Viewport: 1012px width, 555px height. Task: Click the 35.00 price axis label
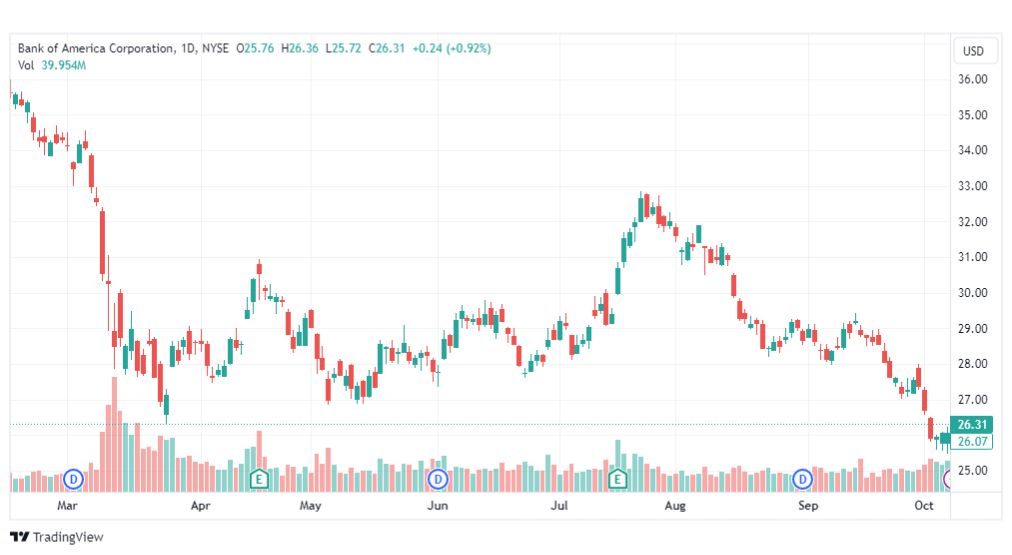(x=973, y=115)
